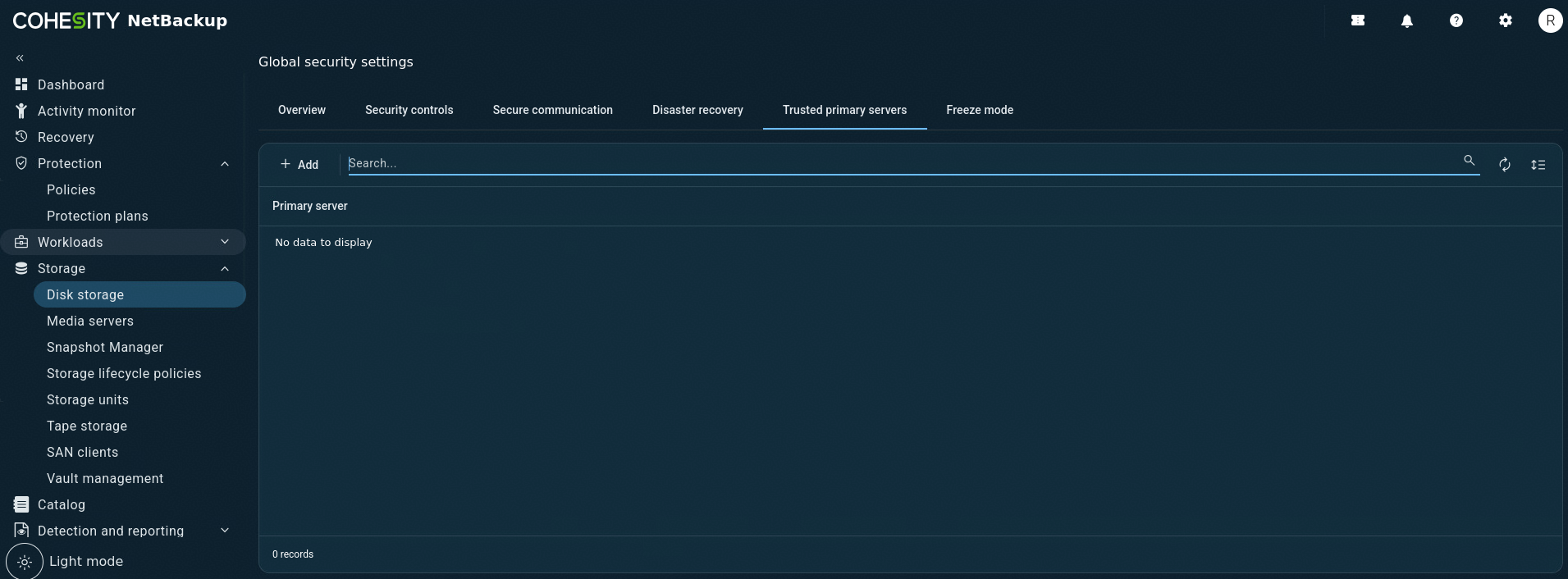Click the 'No data to display' text
1568x579 pixels.
(323, 242)
